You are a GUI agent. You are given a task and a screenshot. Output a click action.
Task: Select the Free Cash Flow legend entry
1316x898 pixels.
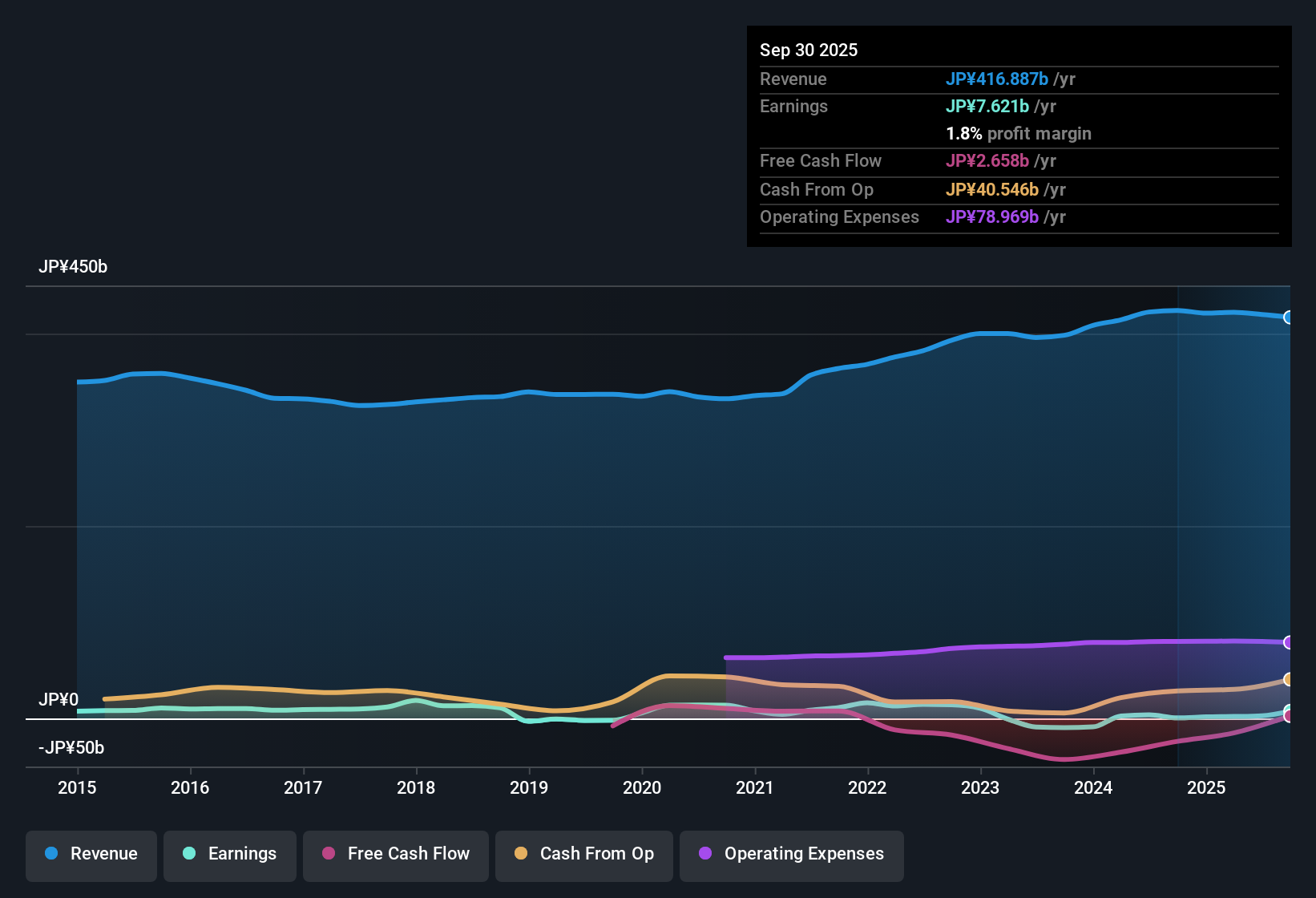(x=395, y=854)
